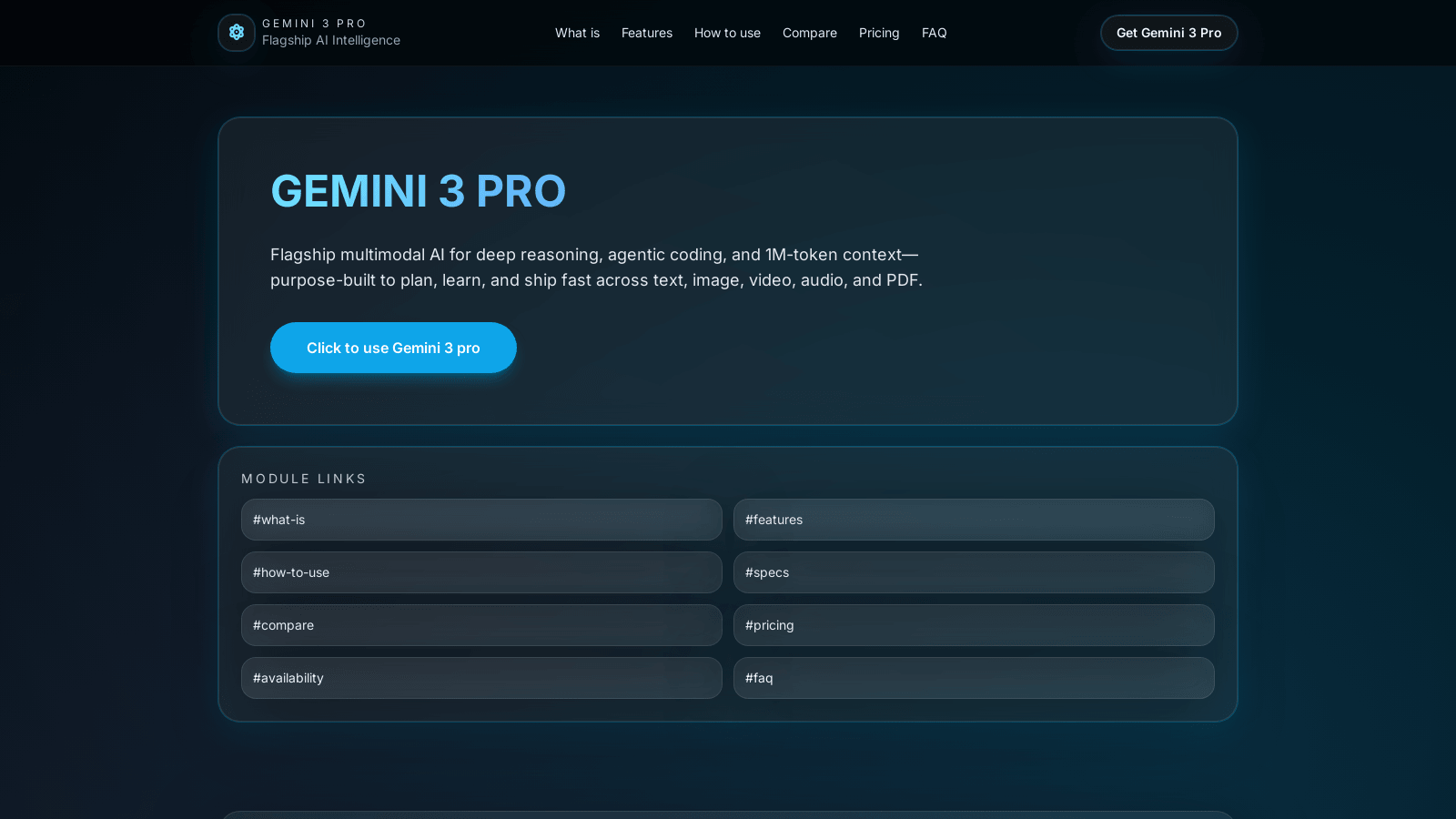Follow the #features module link
This screenshot has height=819, width=1456.
[974, 520]
